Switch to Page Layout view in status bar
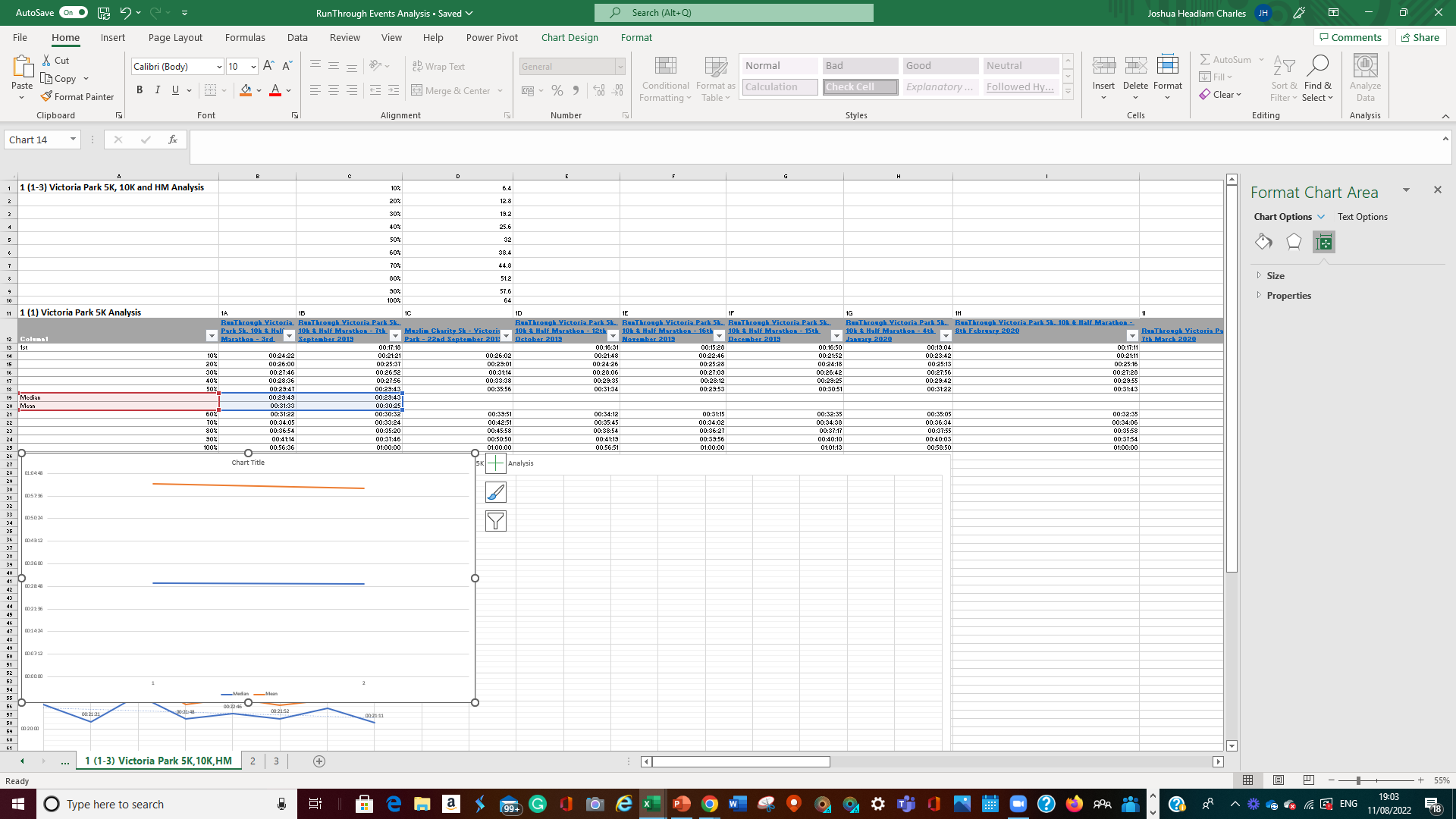This screenshot has width=1456, height=819. [x=1279, y=780]
